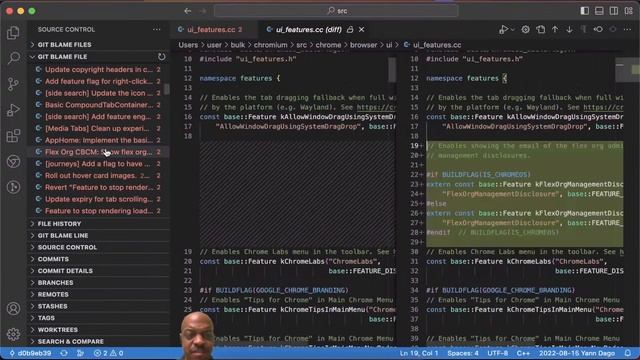640x360 pixels.
Task: Click blame info 2022-08-15 Yann Dago
Action: click(577, 353)
